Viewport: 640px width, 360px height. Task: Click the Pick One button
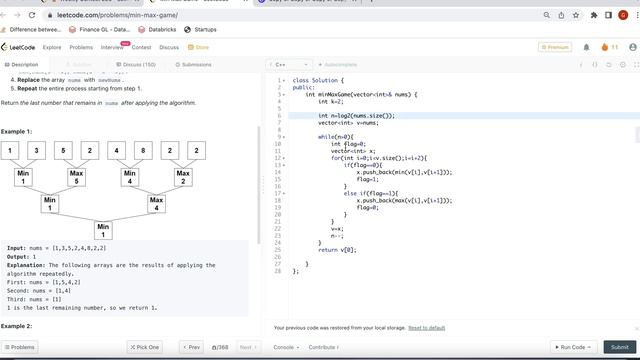pyautogui.click(x=144, y=347)
